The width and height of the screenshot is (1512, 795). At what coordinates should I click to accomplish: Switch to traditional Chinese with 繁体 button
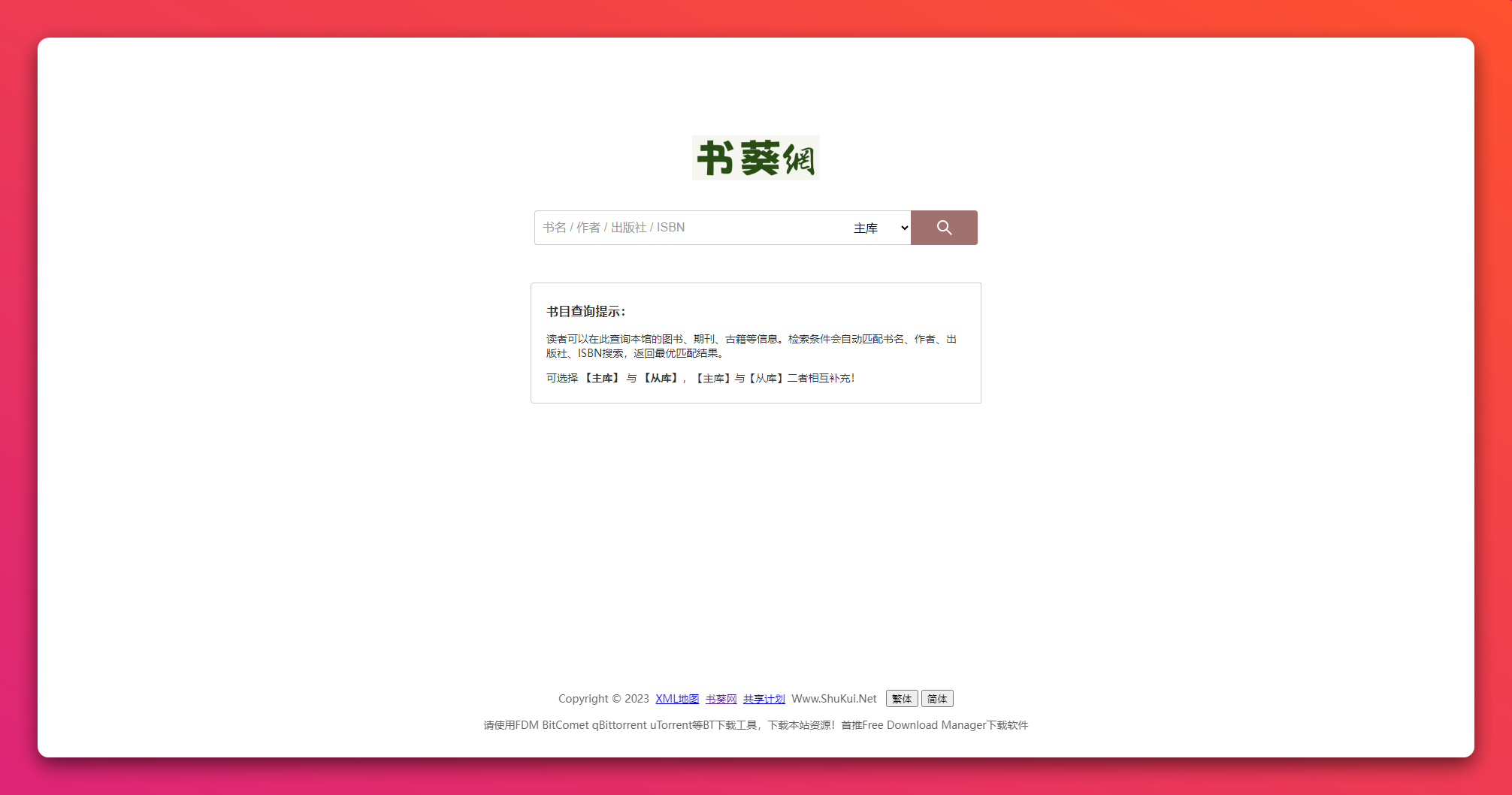901,699
